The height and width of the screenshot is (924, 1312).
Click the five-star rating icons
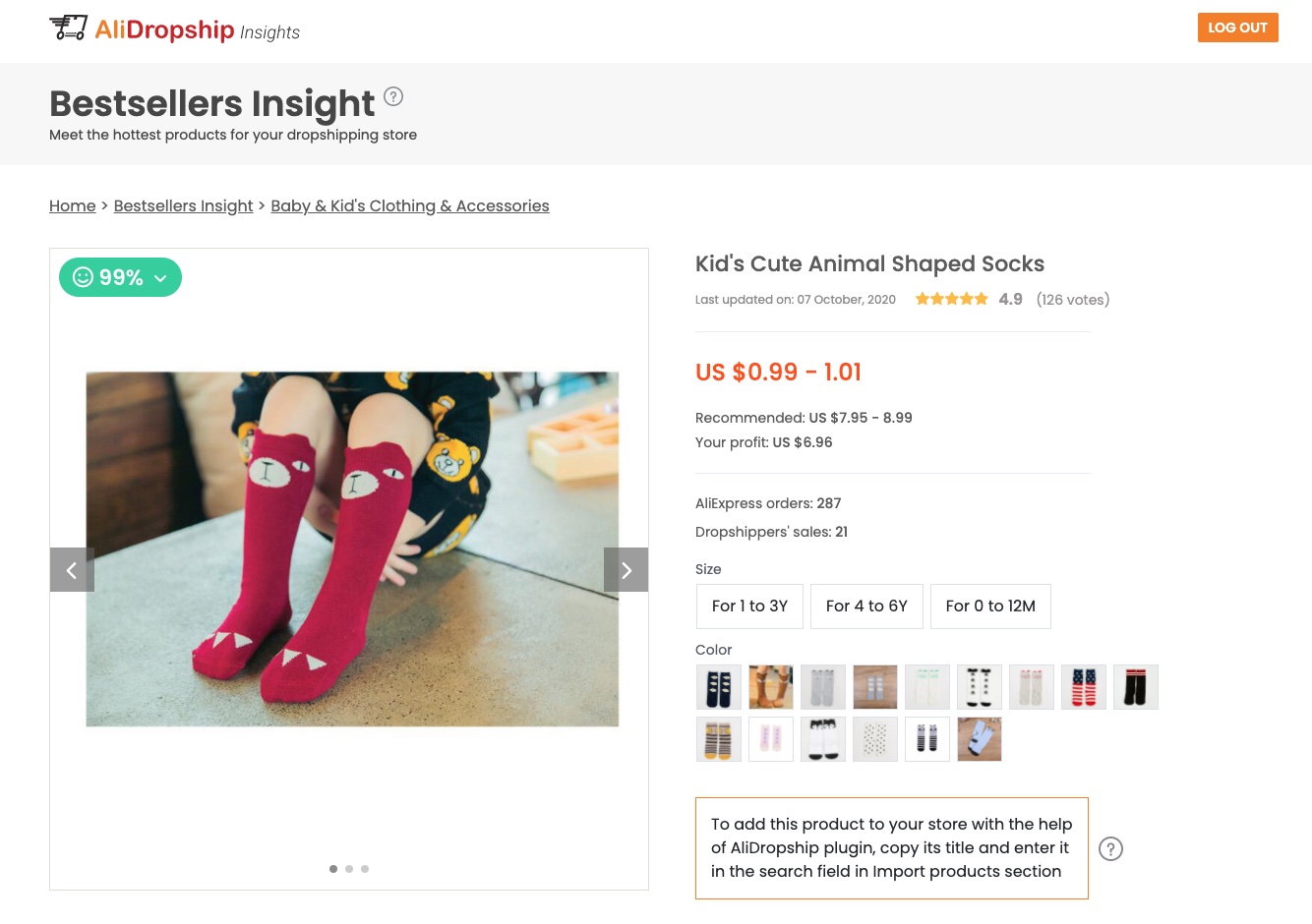coord(951,300)
